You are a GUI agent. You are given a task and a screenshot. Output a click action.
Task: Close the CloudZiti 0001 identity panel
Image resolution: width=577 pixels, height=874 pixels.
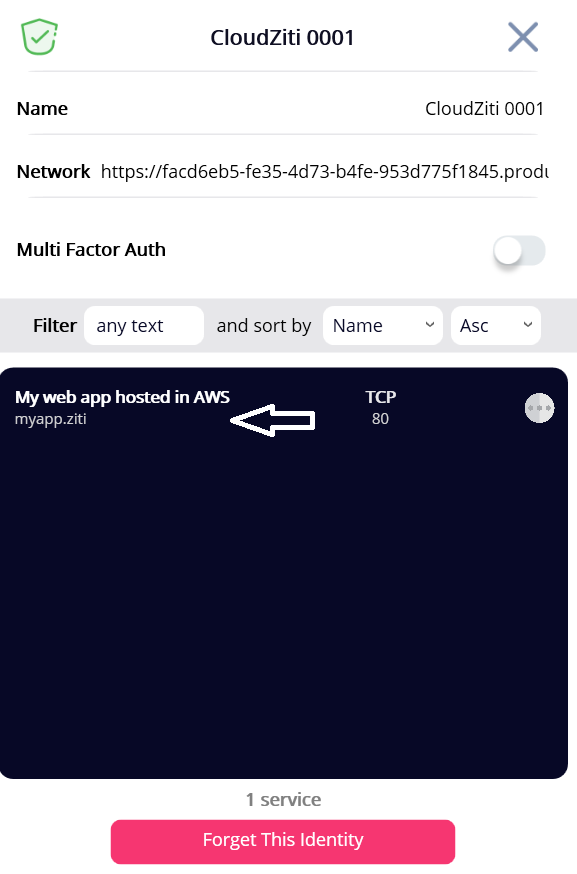tap(523, 37)
